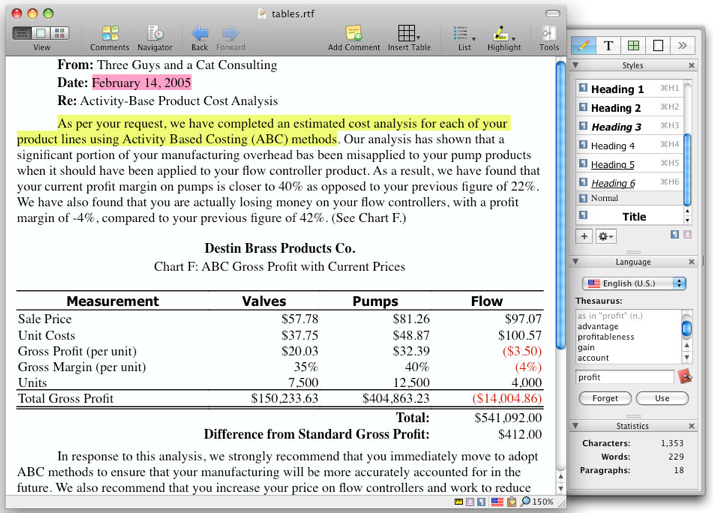Collapse the Styles palette triangle

click(x=575, y=65)
